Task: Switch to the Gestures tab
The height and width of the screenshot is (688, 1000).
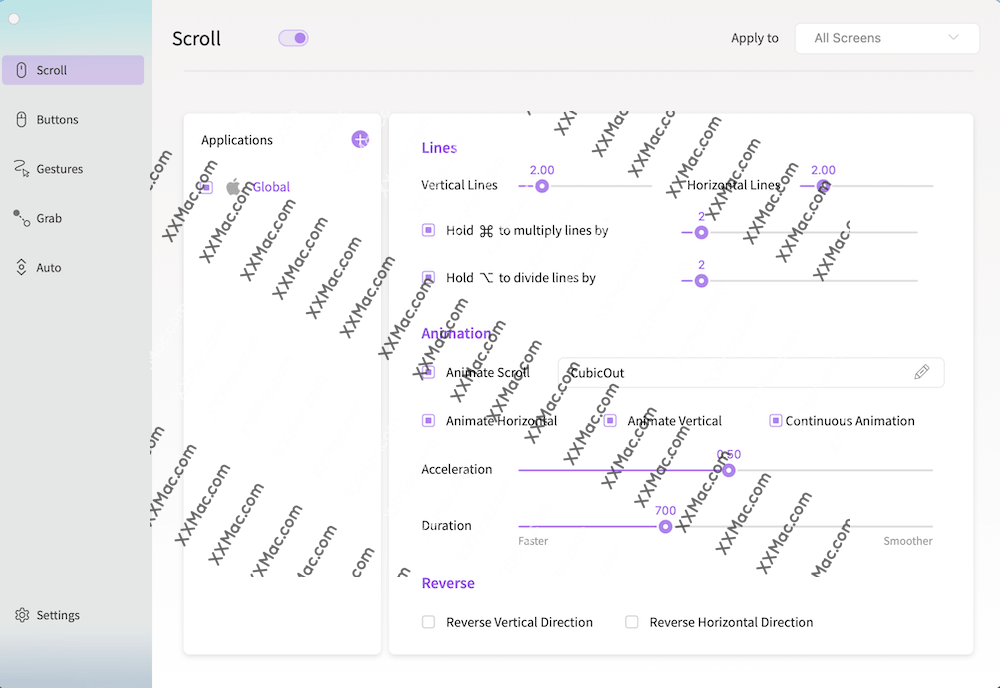Action: pyautogui.click(x=59, y=169)
